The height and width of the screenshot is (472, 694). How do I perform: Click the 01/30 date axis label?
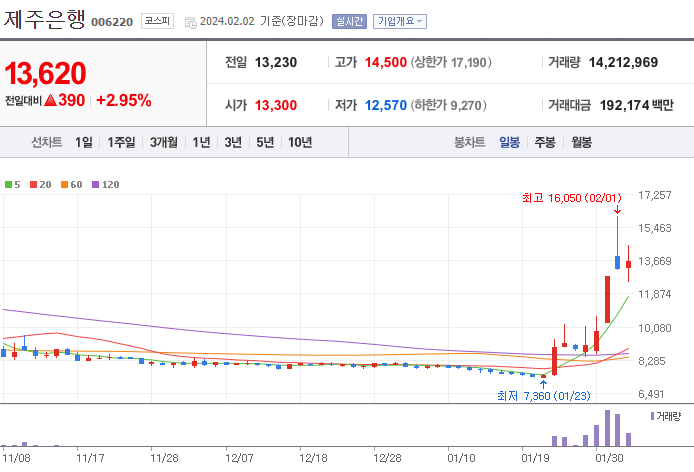[609, 458]
